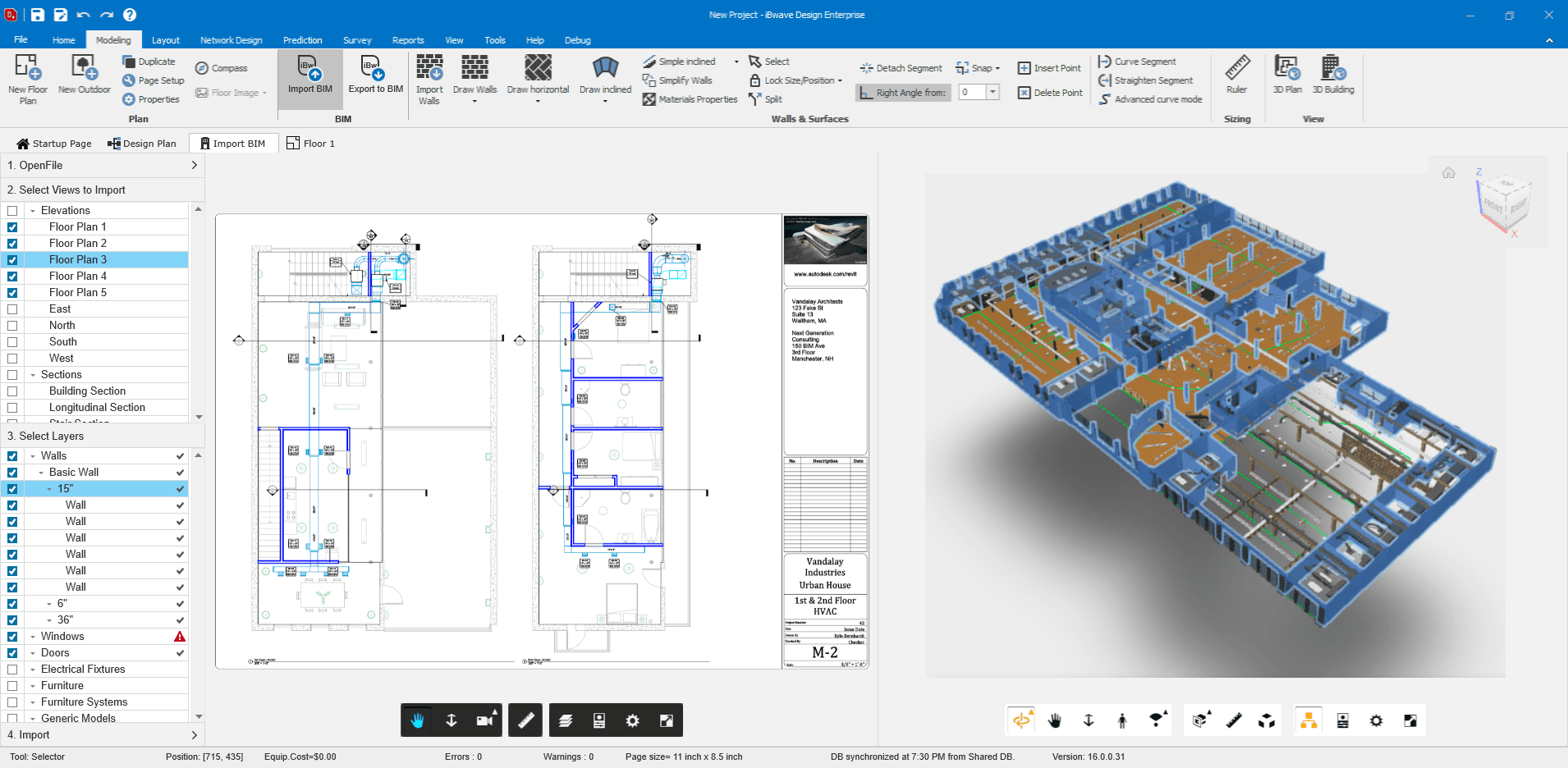Click Detach Segment in the ribbon
The image size is (1568, 768).
[900, 67]
